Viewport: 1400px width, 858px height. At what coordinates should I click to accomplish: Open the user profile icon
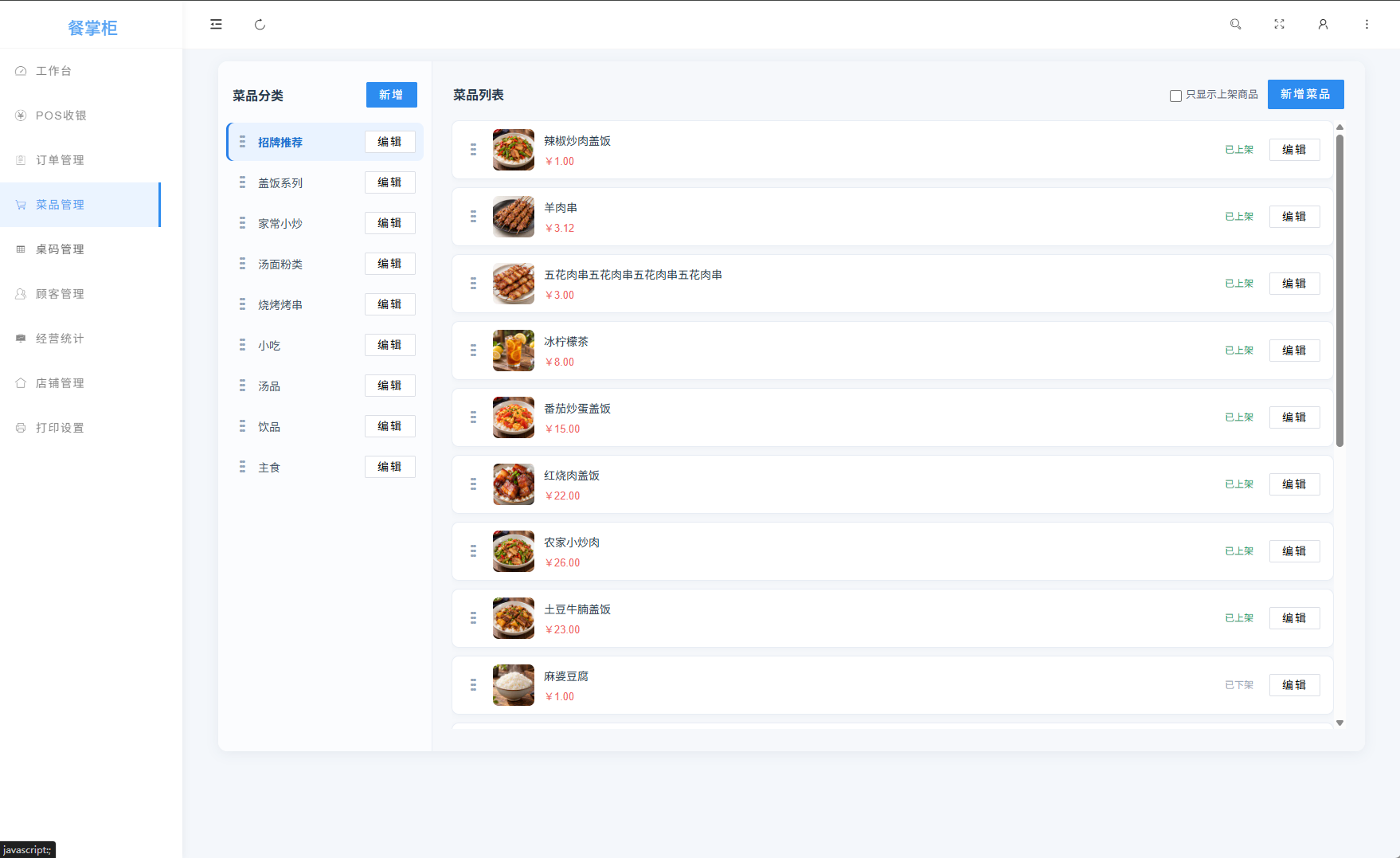[x=1323, y=25]
